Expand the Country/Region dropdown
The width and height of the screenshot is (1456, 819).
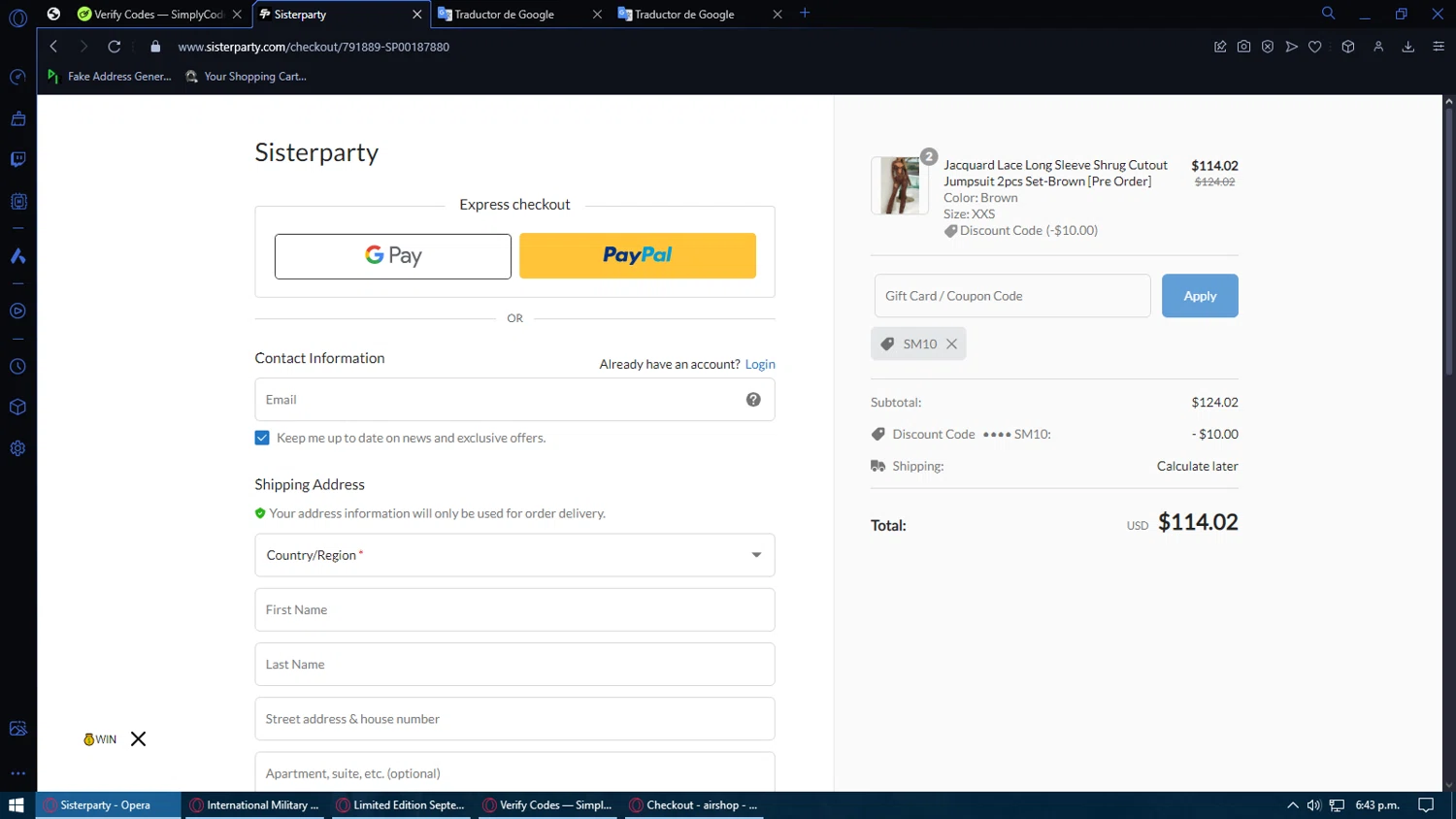point(514,555)
